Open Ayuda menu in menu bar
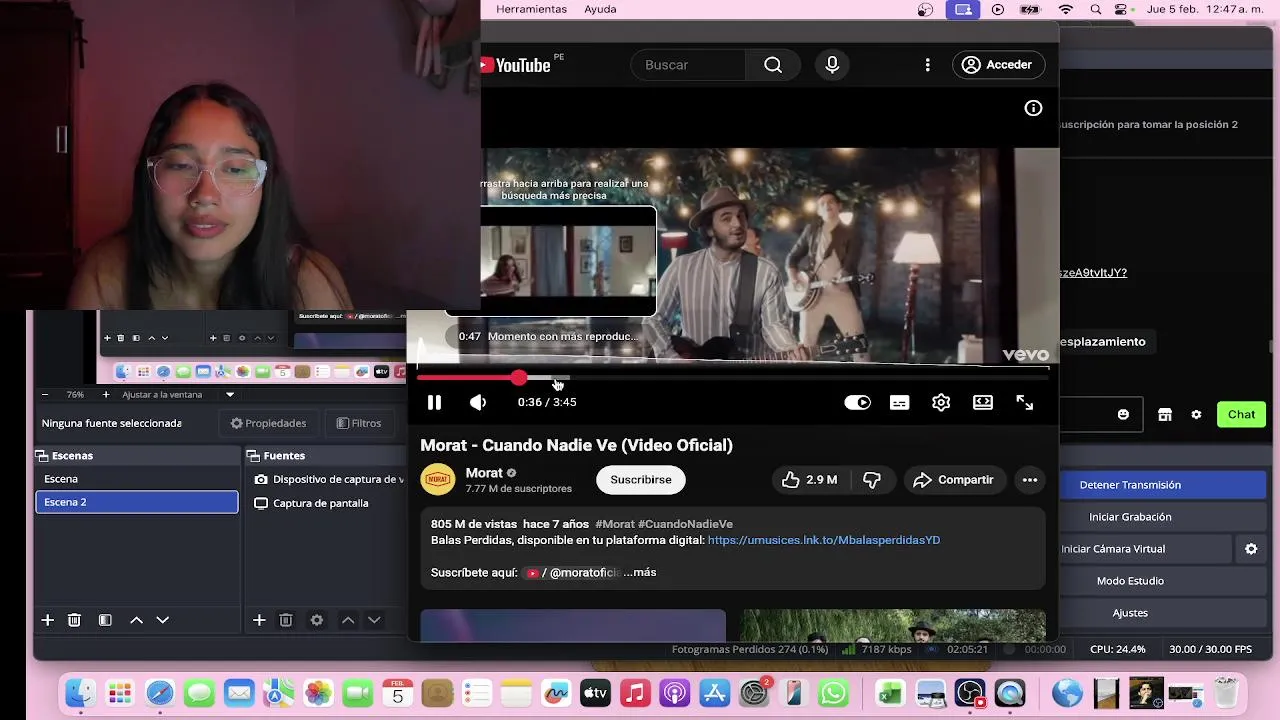The image size is (1280, 720). [x=600, y=9]
